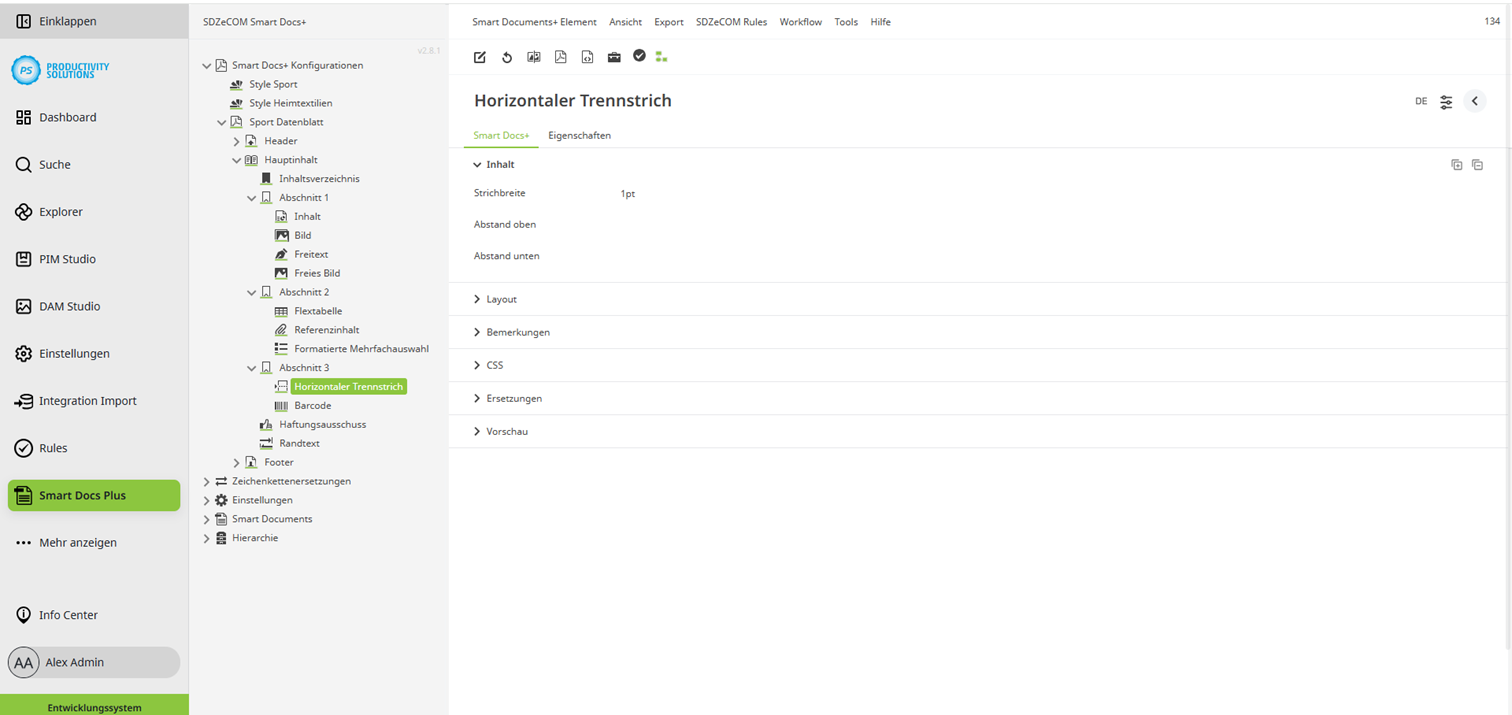Screen dimensions: 1512x715
Task: Select the green structure icon in the toolbar
Action: 661,57
